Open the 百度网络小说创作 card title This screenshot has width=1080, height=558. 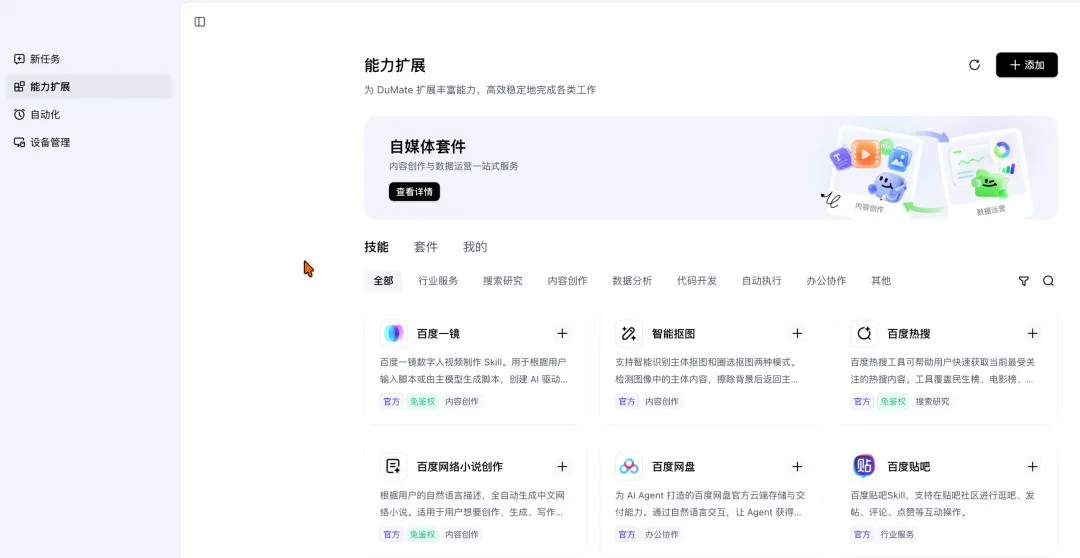(459, 466)
